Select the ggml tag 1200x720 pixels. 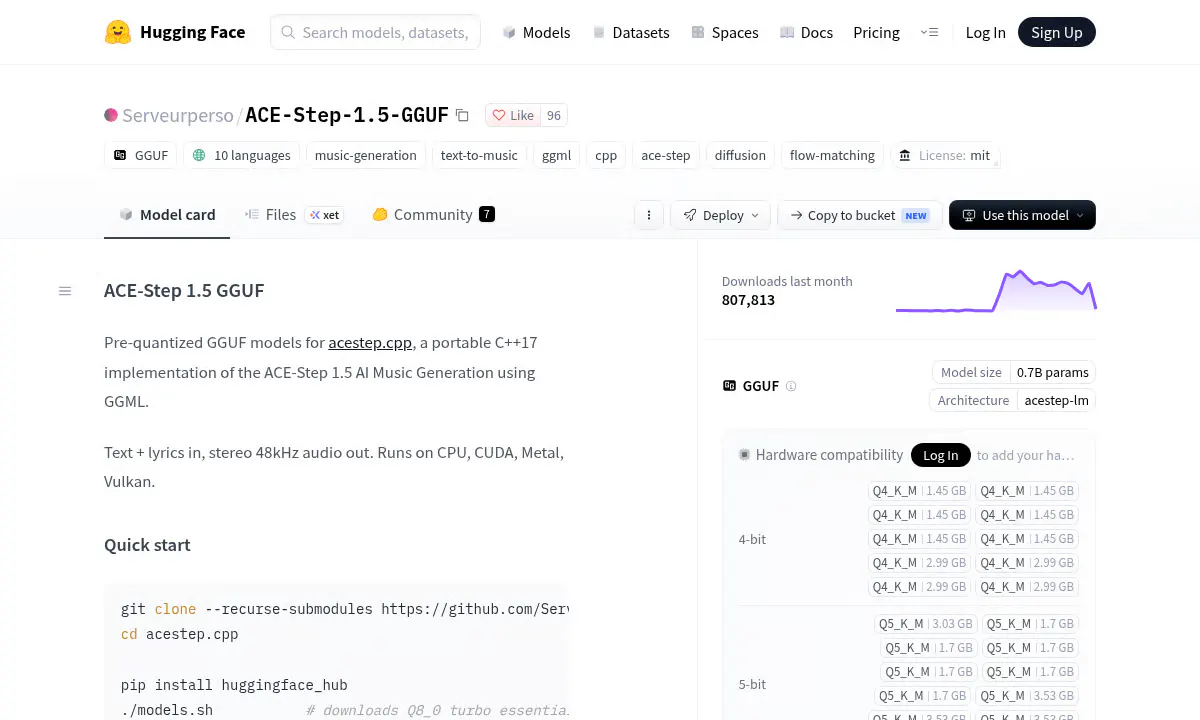[556, 155]
